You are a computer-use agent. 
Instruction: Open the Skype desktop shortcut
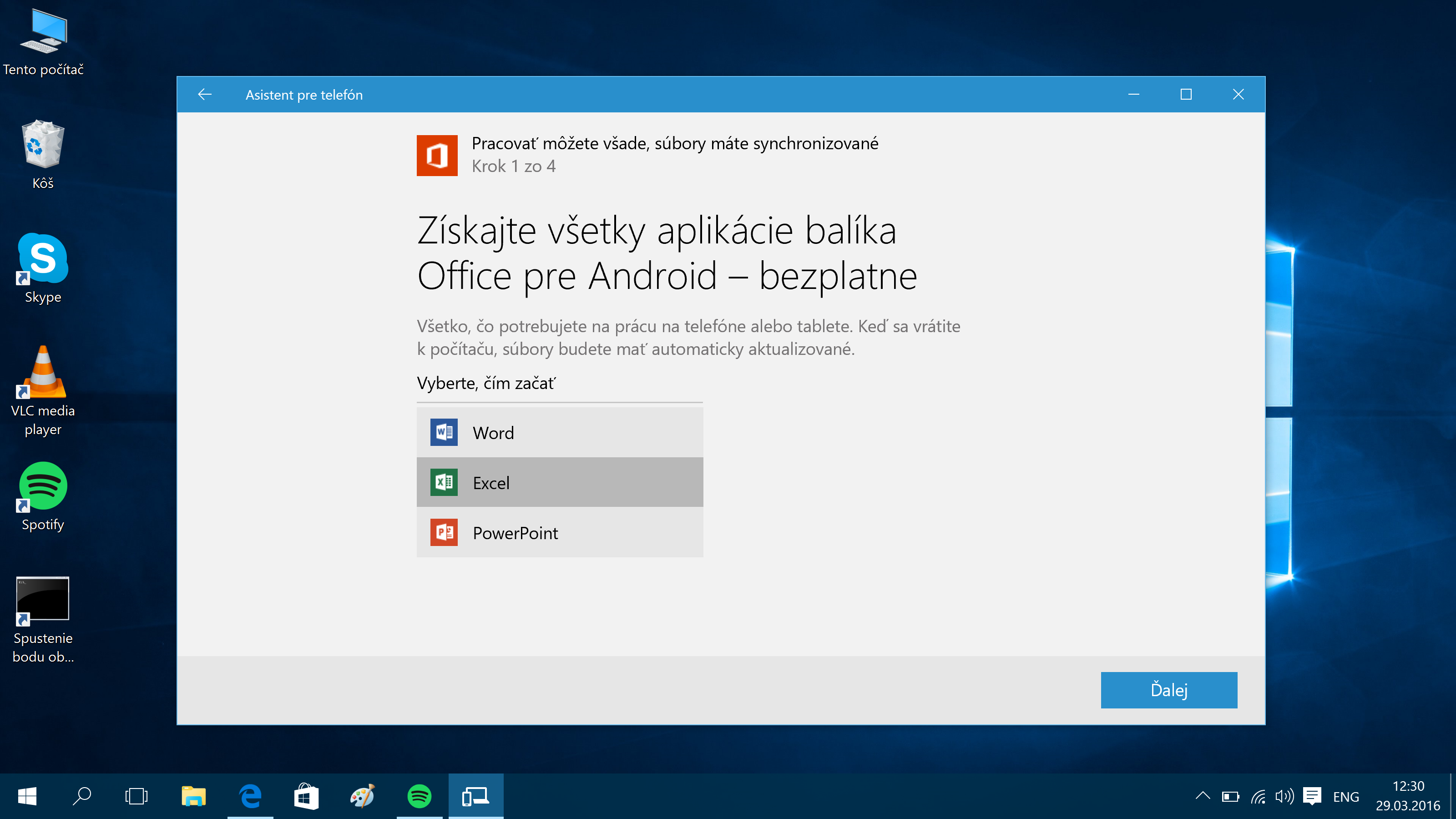pyautogui.click(x=43, y=268)
